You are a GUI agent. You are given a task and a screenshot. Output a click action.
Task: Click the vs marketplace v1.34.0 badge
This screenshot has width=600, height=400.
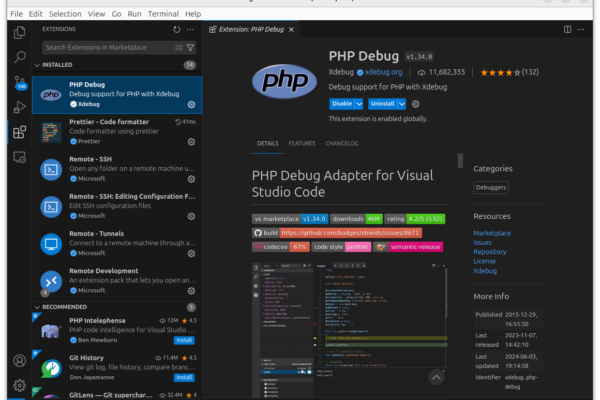tap(290, 219)
